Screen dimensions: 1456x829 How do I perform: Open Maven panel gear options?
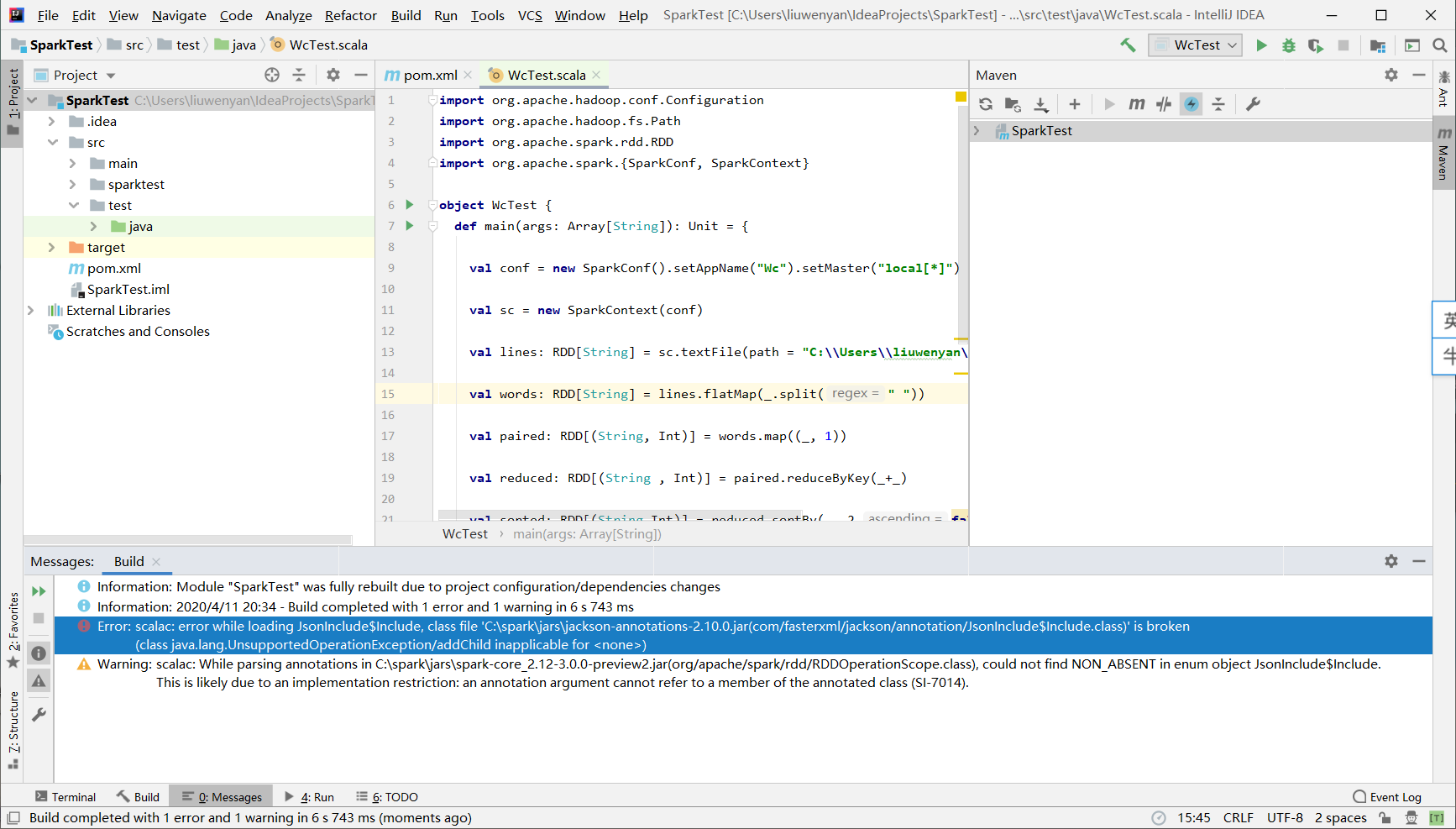1391,75
